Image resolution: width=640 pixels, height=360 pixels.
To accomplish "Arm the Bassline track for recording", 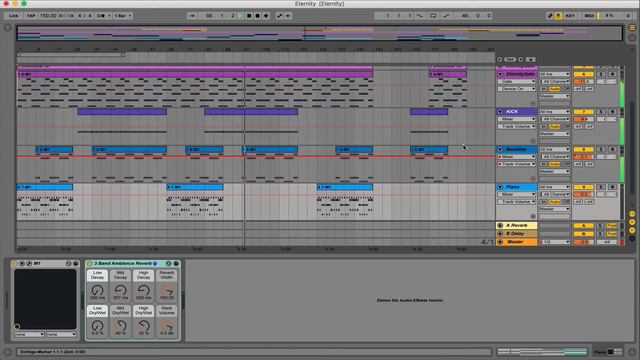I will coord(612,149).
